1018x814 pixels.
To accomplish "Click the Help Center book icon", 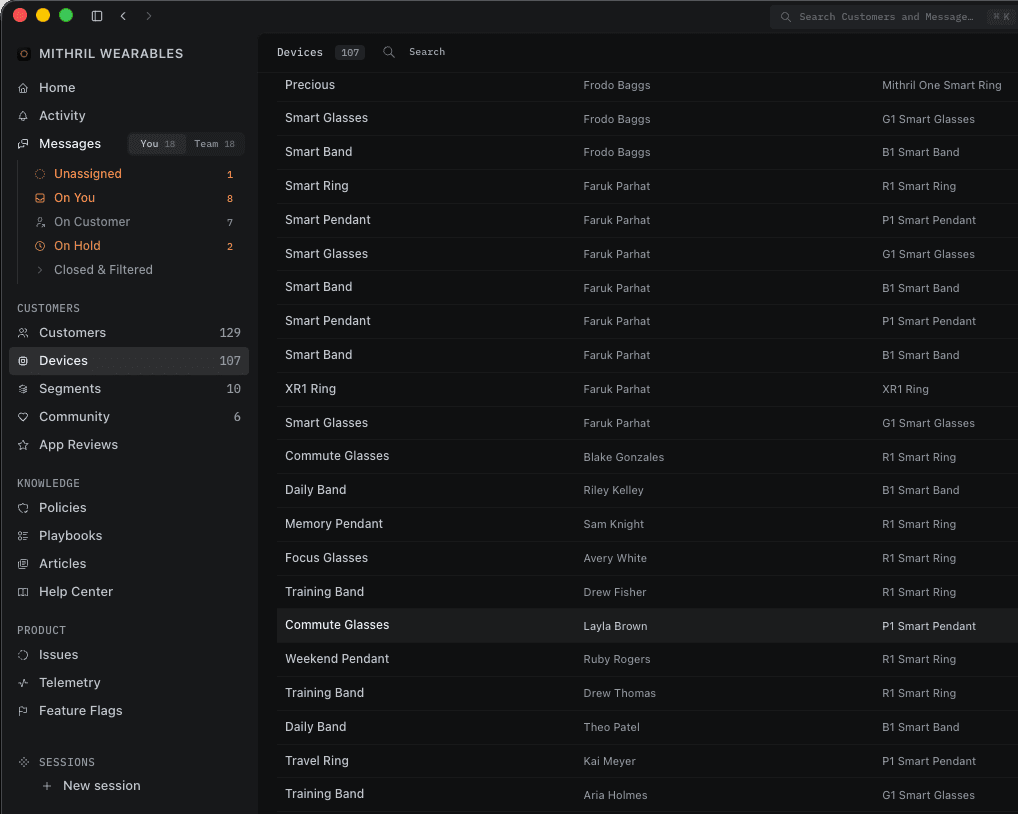I will (x=23, y=592).
